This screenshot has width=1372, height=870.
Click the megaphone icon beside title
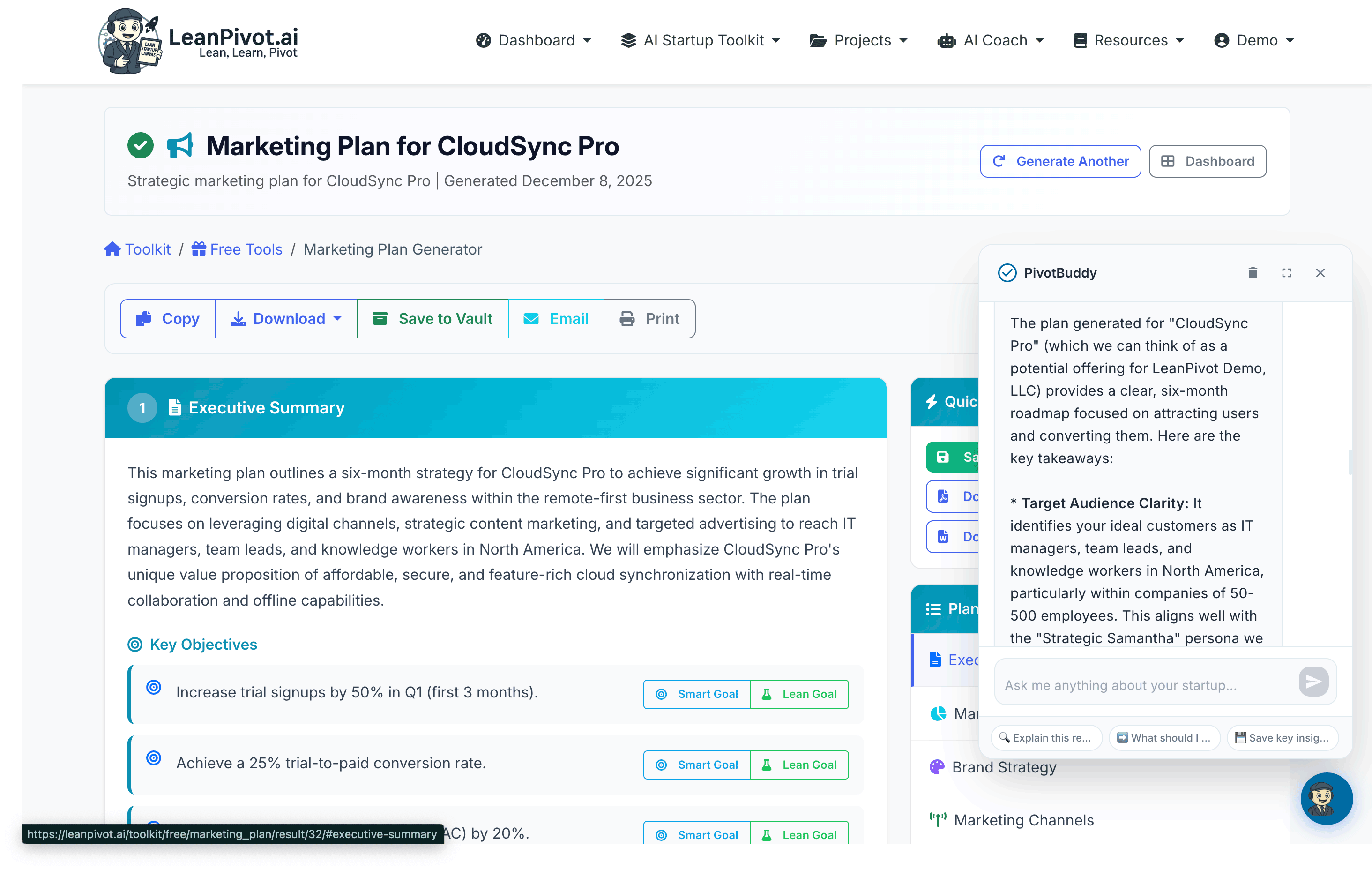coord(180,146)
